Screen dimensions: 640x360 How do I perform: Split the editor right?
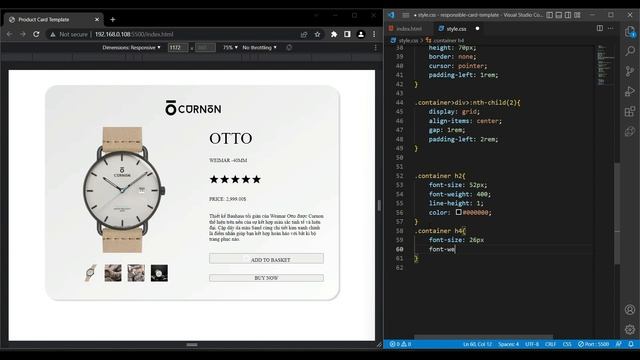click(600, 28)
